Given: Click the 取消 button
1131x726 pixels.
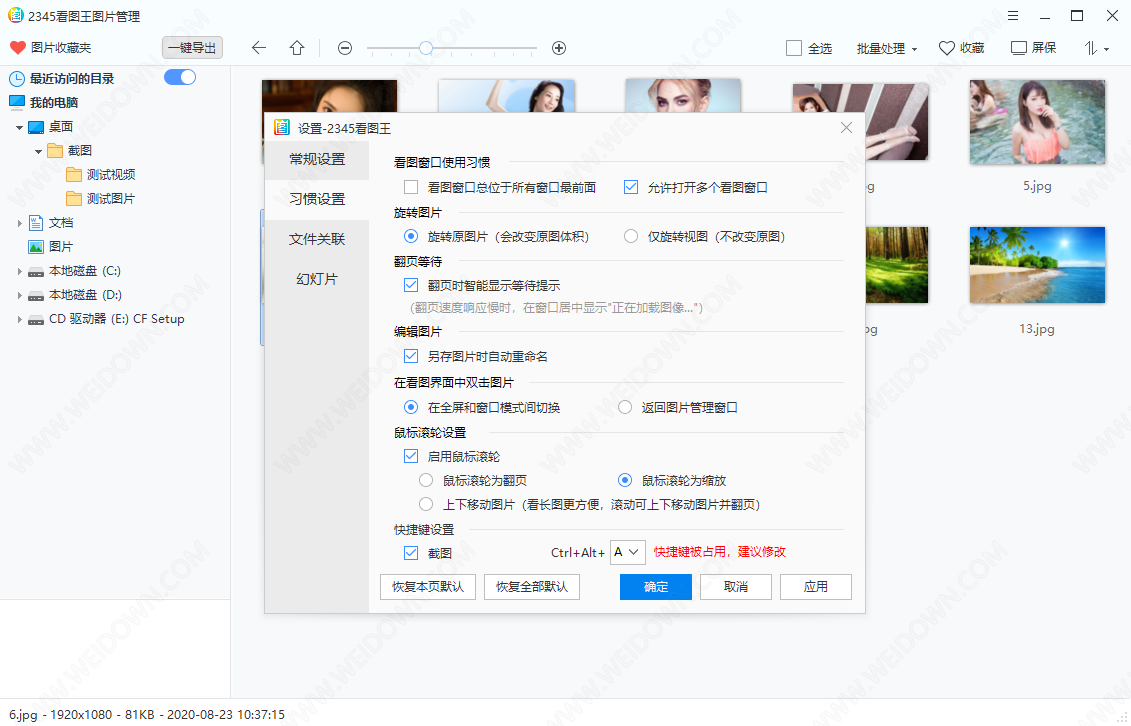Looking at the screenshot, I should (736, 587).
